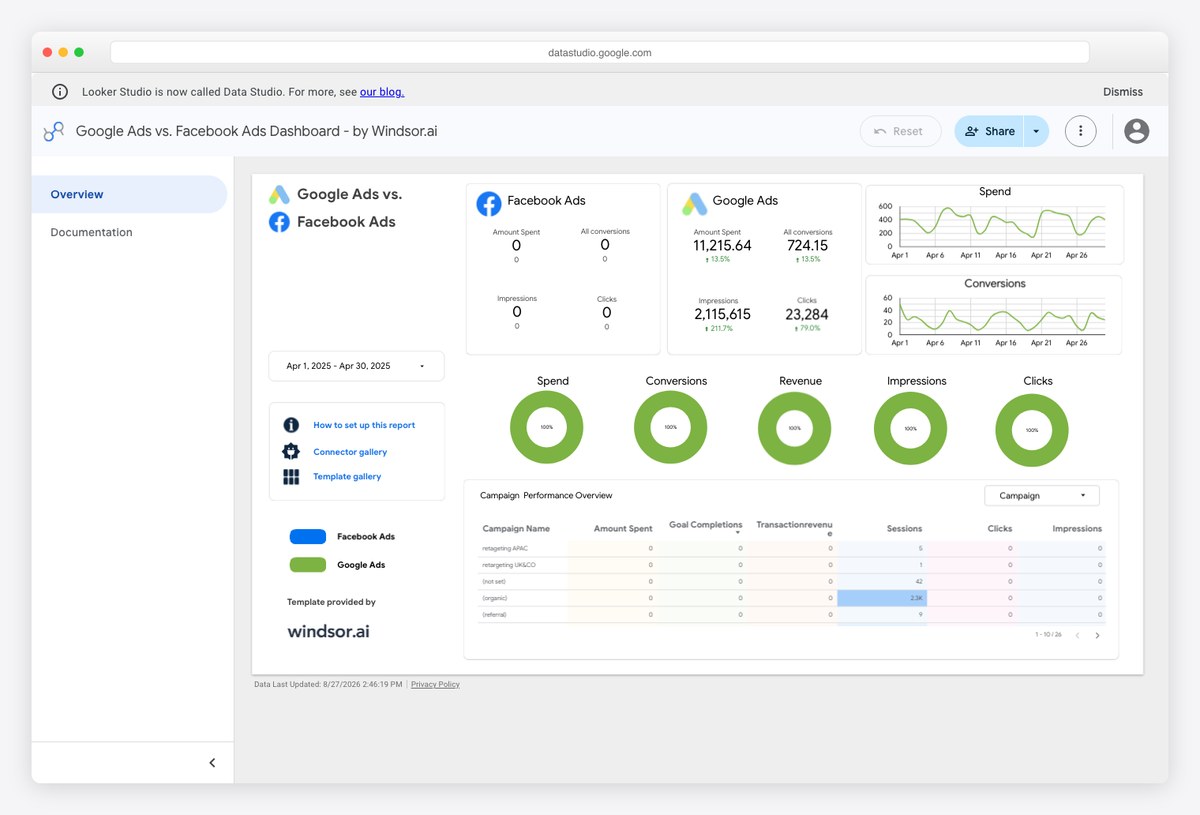
Task: Open the Privacy Policy link
Action: click(x=435, y=685)
